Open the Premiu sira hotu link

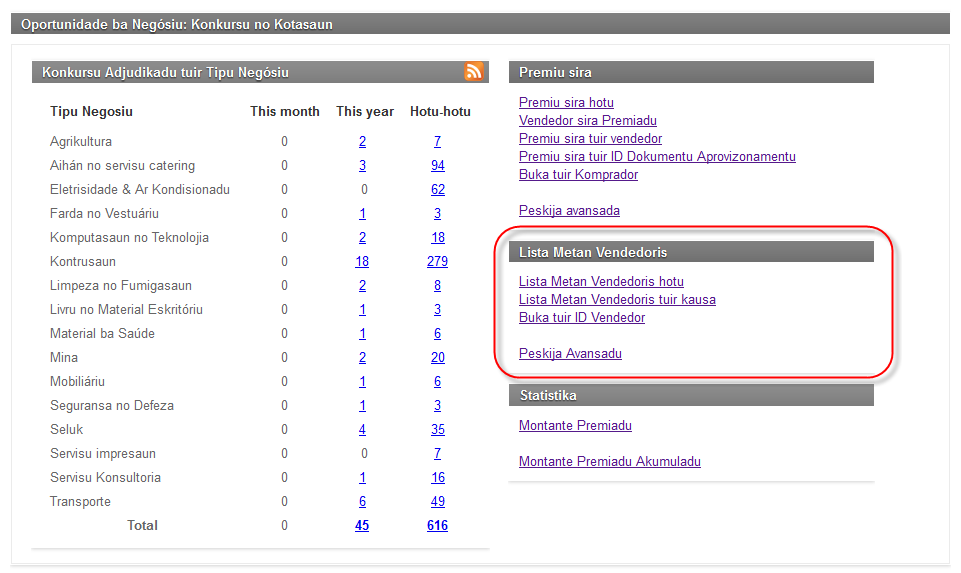[x=566, y=103]
